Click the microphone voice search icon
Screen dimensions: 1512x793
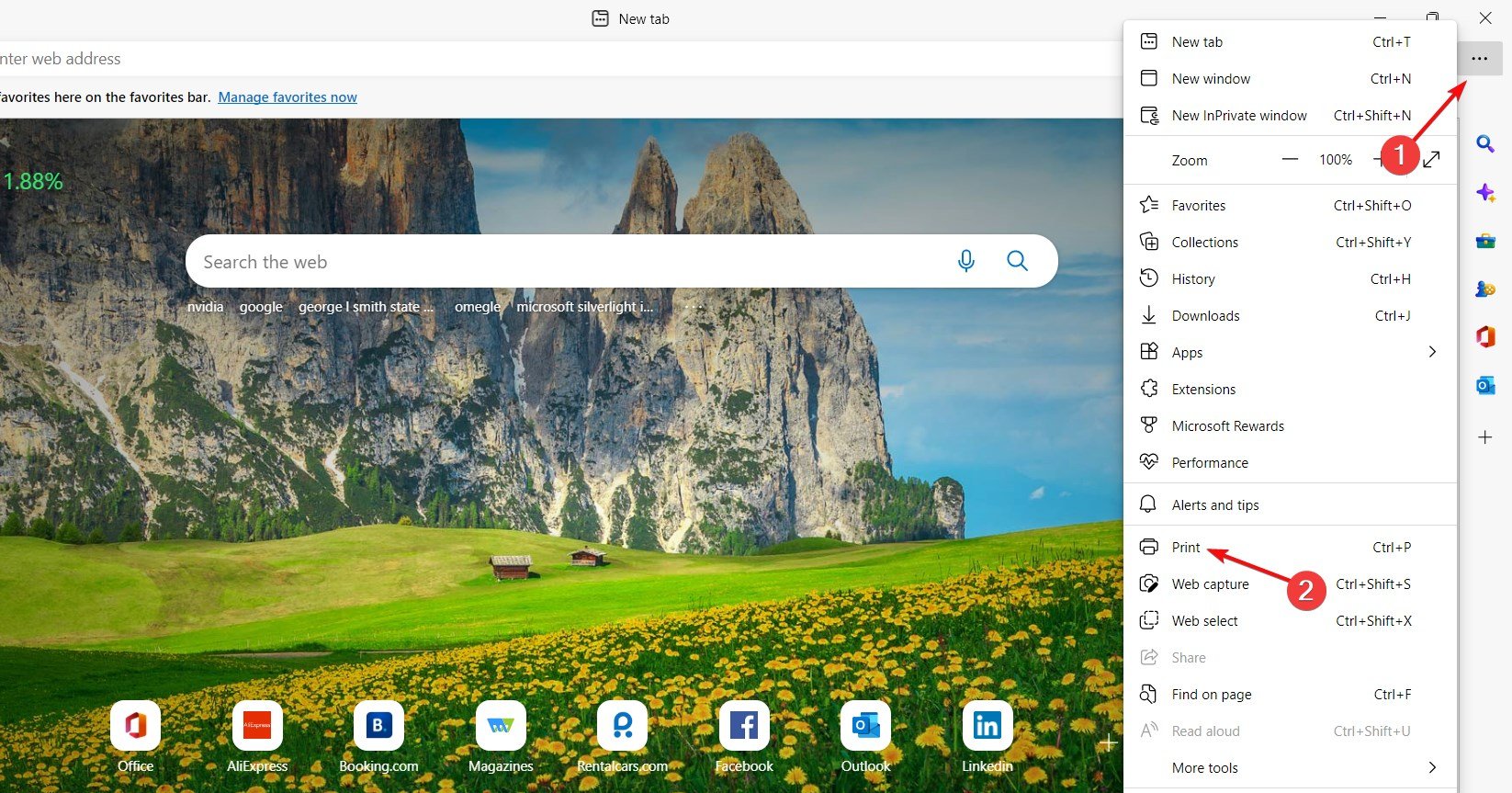965,261
